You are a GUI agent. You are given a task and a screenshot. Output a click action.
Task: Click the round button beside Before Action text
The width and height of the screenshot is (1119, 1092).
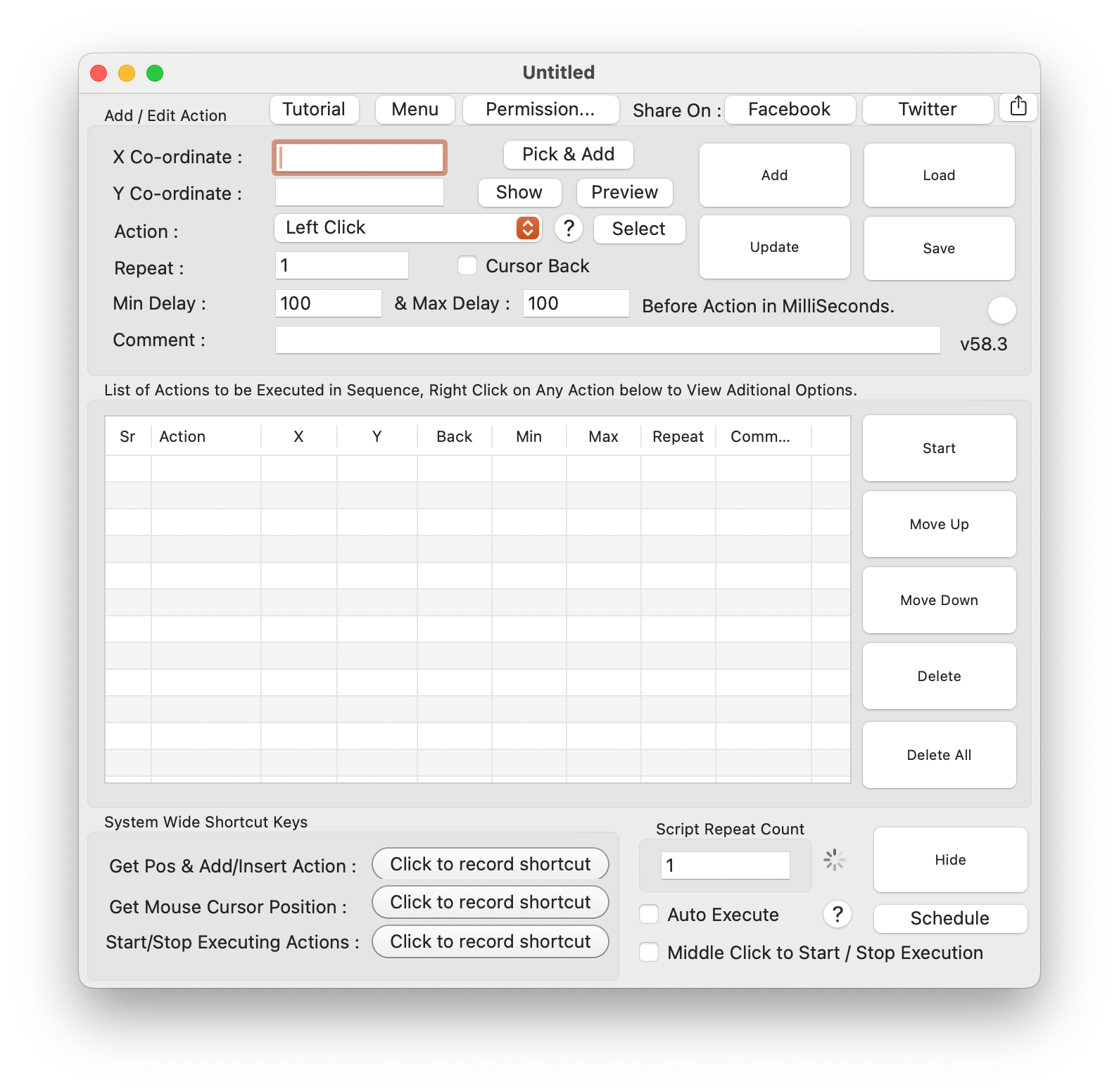coord(1001,310)
